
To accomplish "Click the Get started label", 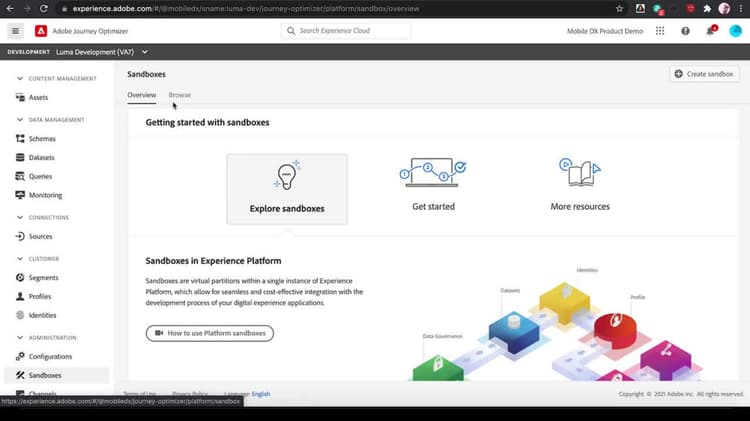I will pyautogui.click(x=433, y=207).
